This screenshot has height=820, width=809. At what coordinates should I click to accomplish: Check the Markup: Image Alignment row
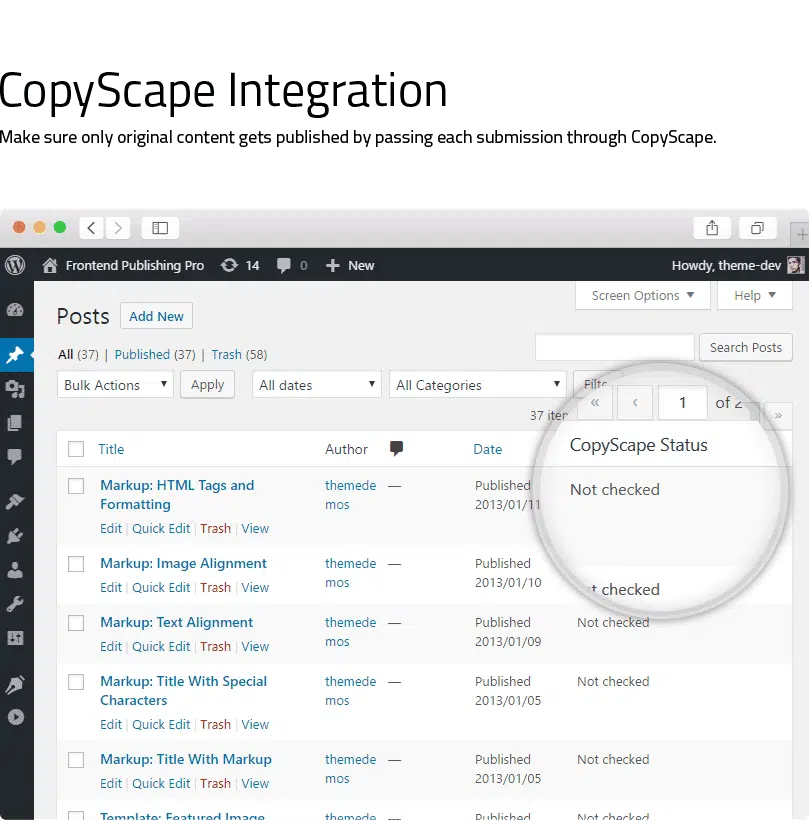point(76,564)
